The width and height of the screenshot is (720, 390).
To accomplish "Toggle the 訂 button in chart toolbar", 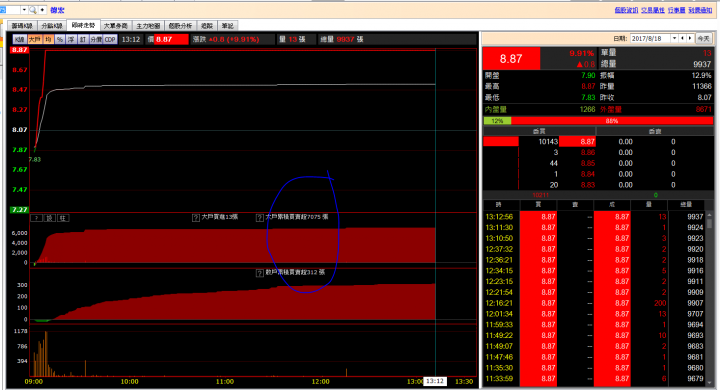I will pos(83,40).
